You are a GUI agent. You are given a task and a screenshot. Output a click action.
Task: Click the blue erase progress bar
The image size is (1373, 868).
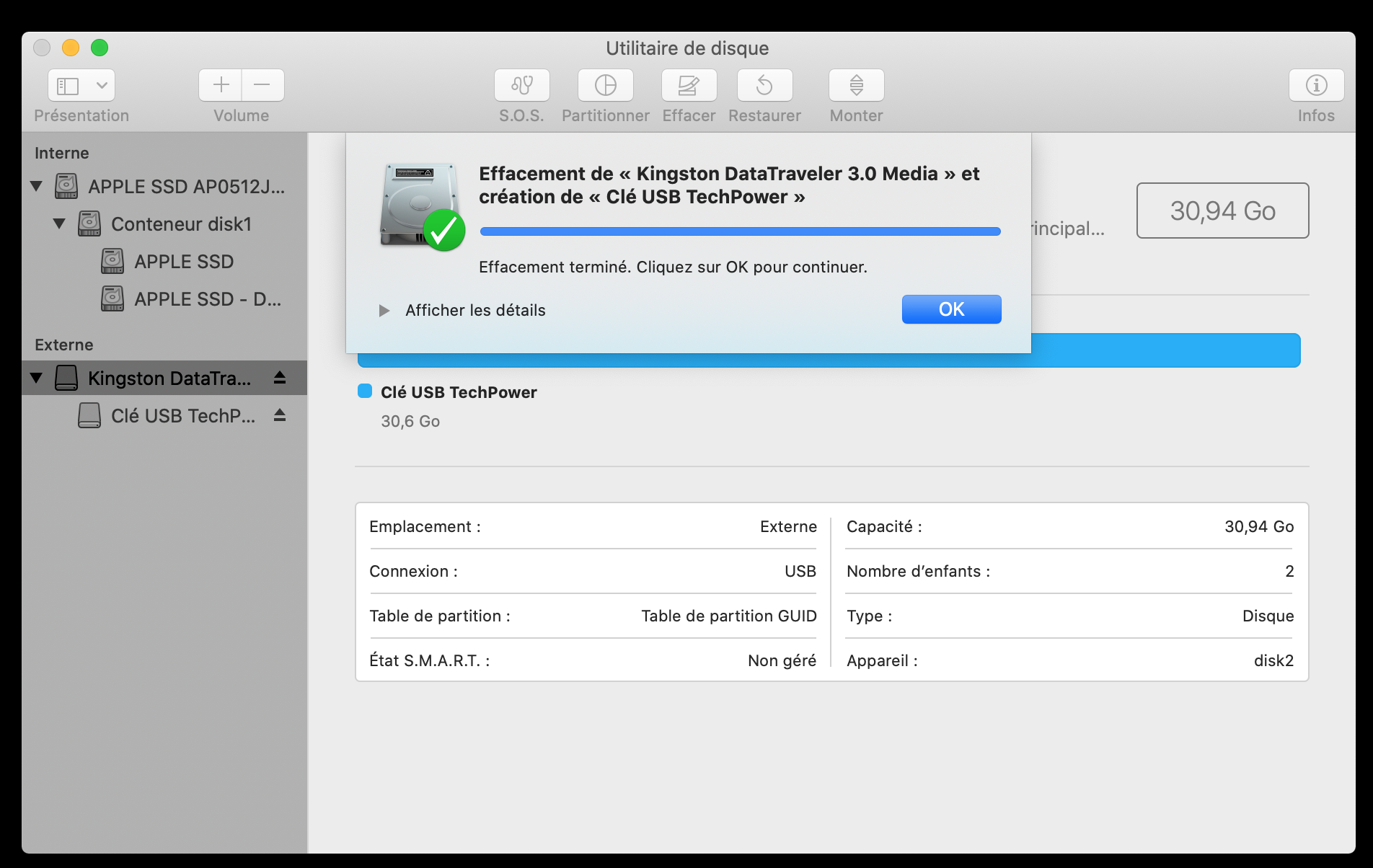(x=740, y=231)
